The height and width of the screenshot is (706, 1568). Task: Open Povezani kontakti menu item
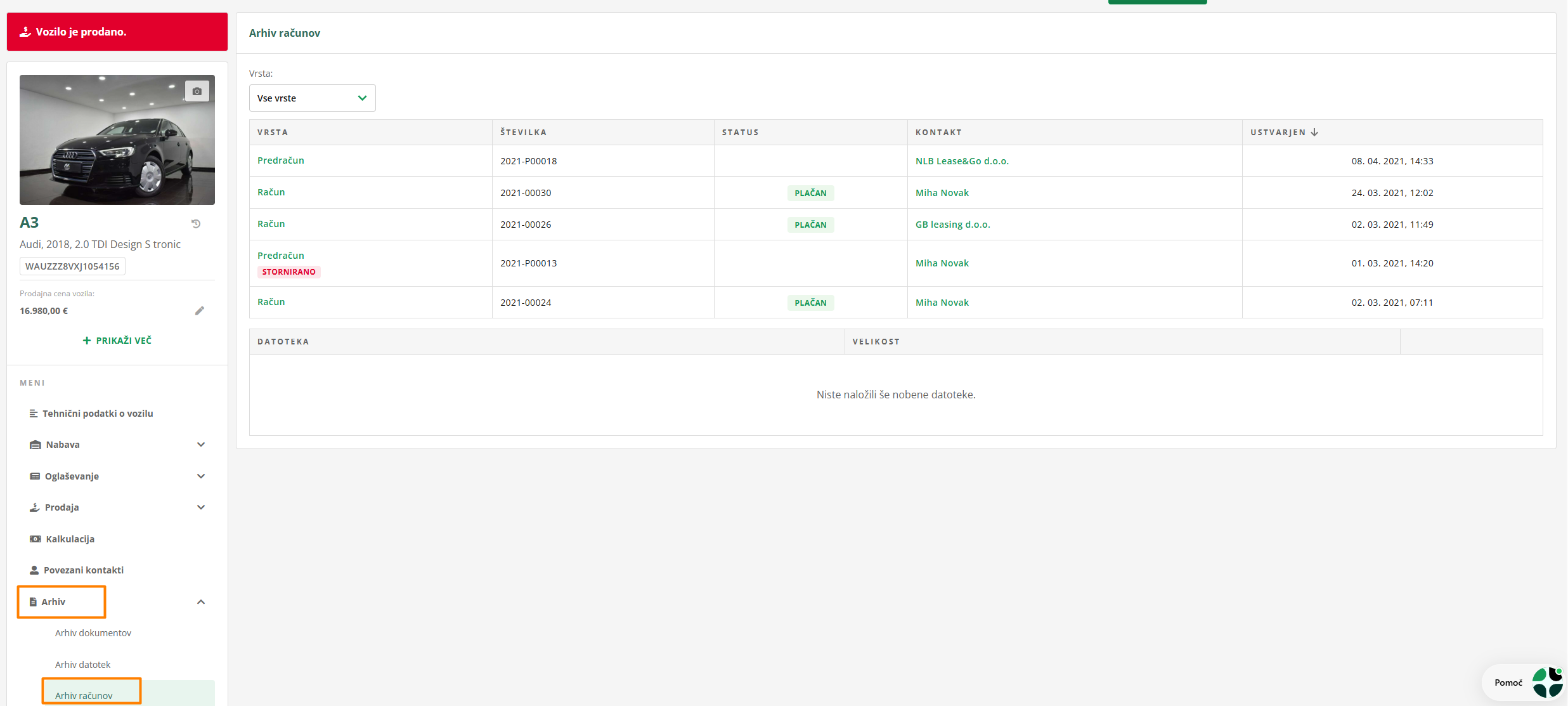83,570
